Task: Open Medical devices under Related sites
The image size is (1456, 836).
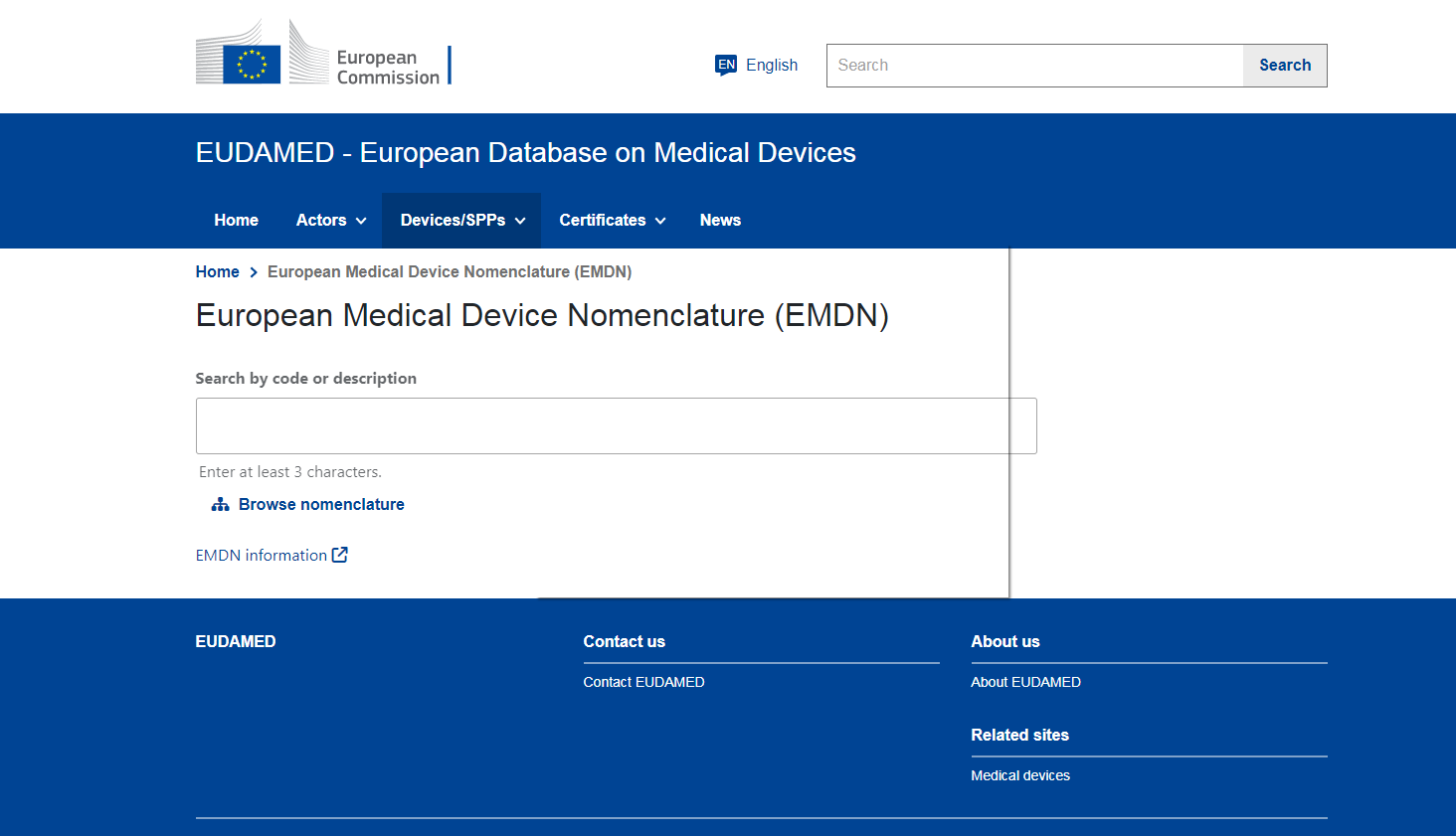Action: [1020, 775]
